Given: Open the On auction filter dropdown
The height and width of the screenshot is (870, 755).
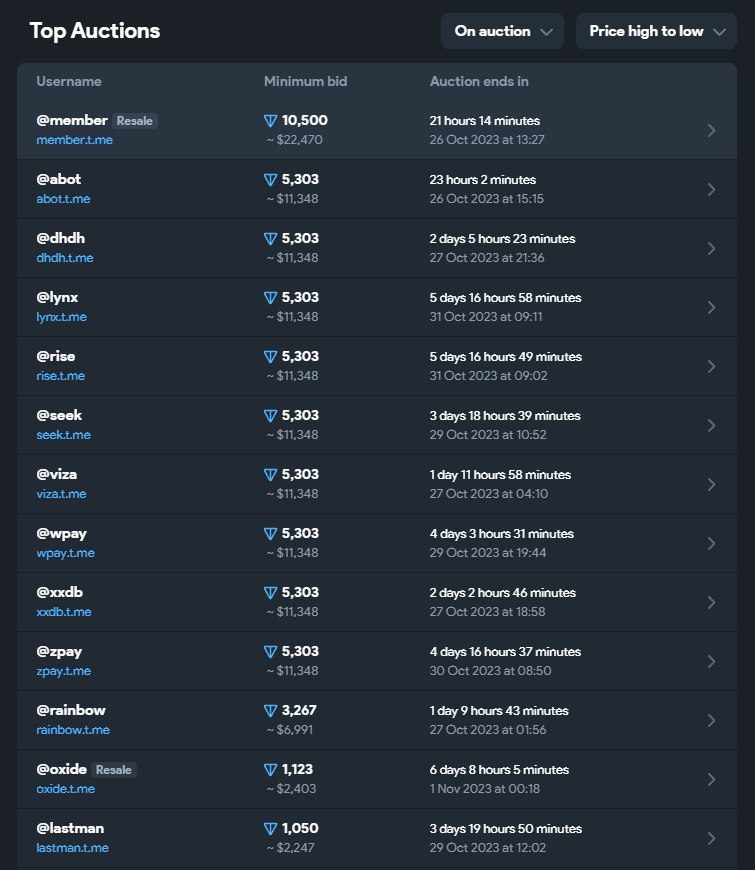Looking at the screenshot, I should click(x=502, y=31).
